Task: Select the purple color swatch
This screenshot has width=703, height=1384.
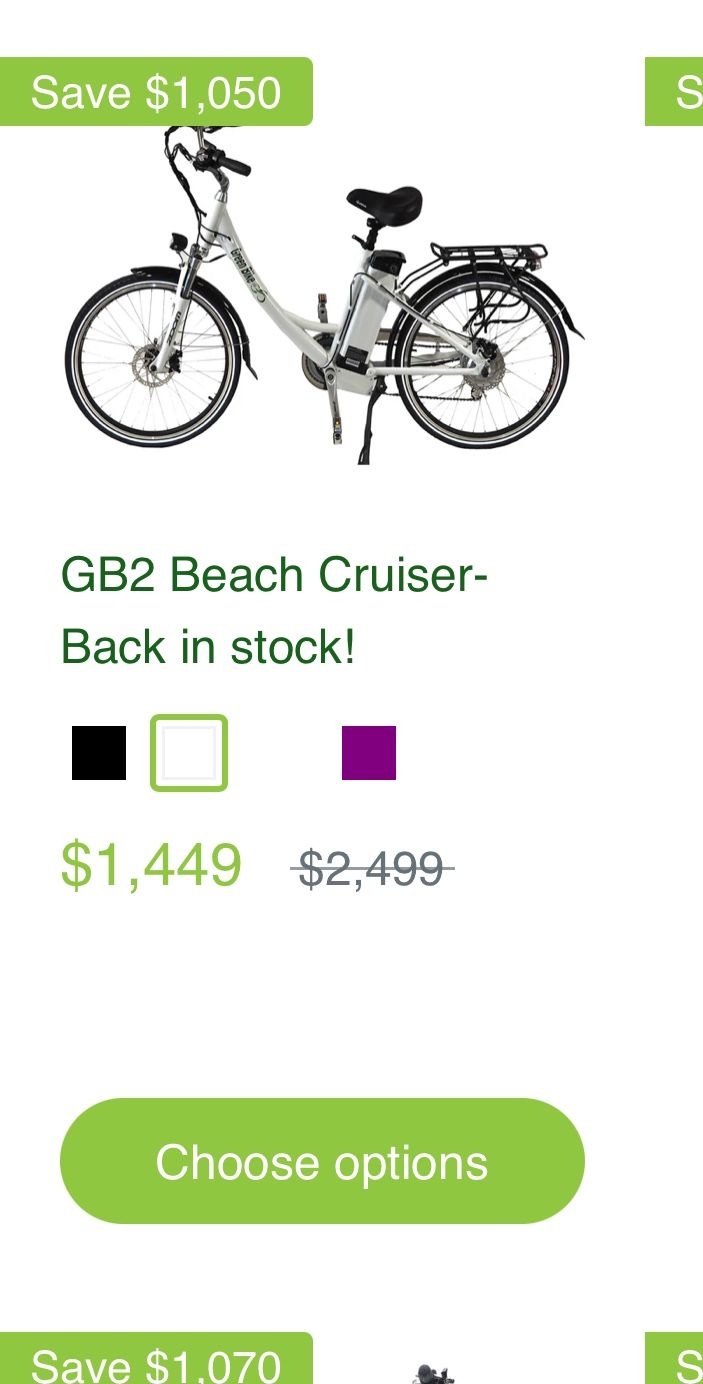Action: click(368, 753)
